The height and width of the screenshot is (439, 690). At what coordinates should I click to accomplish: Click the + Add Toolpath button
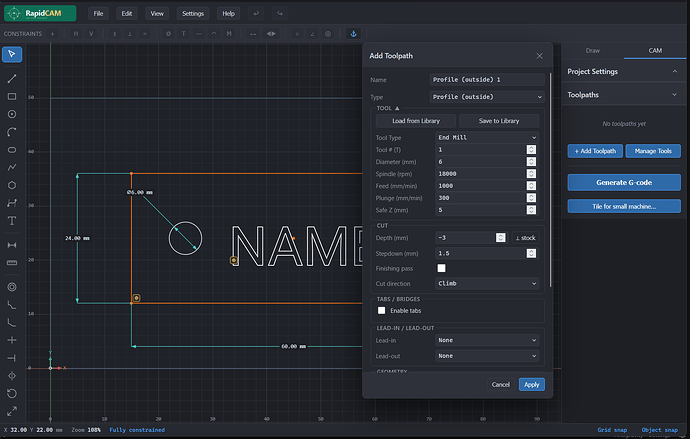(595, 151)
